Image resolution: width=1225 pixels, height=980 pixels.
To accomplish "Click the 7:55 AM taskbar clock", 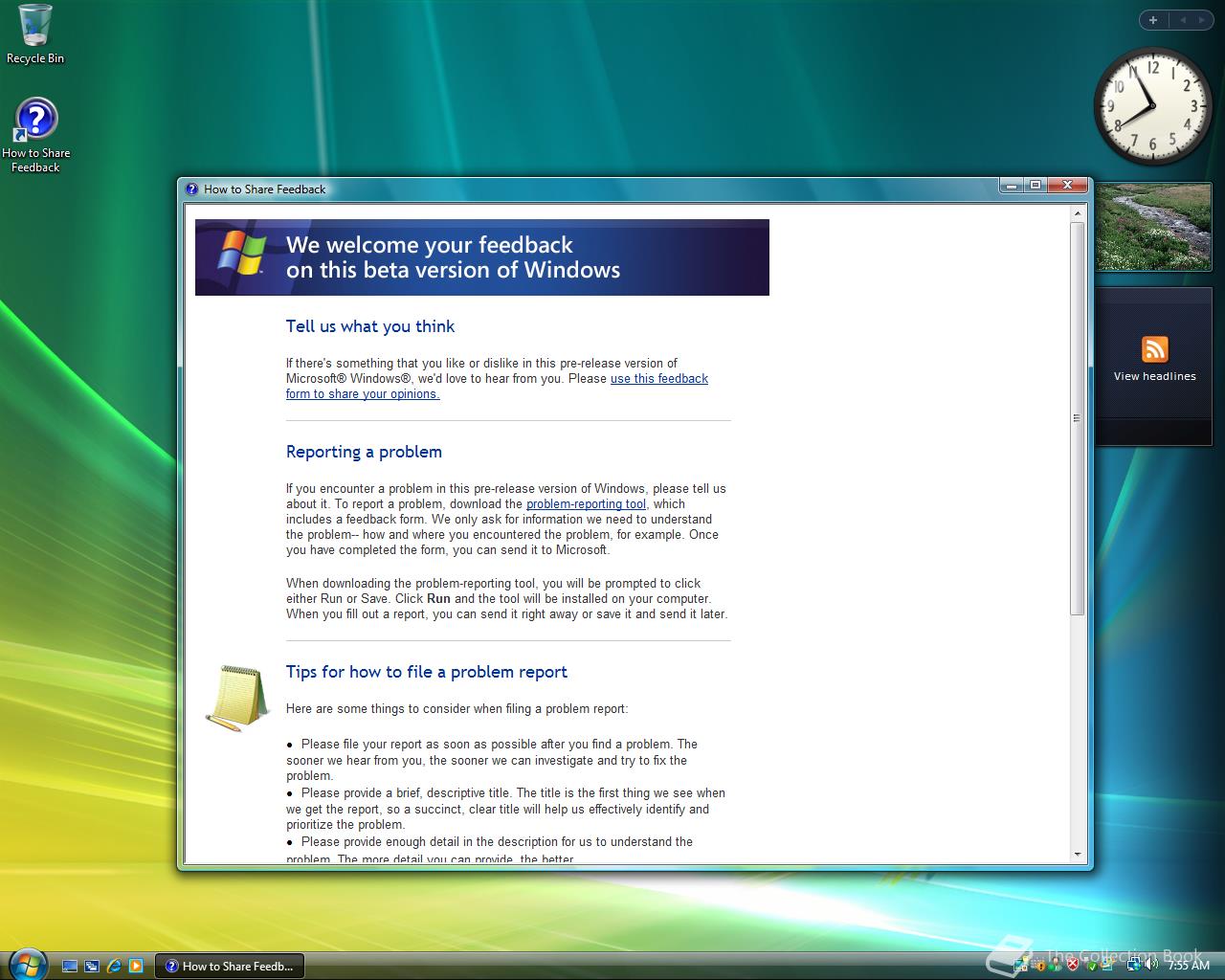I will tap(1189, 965).
